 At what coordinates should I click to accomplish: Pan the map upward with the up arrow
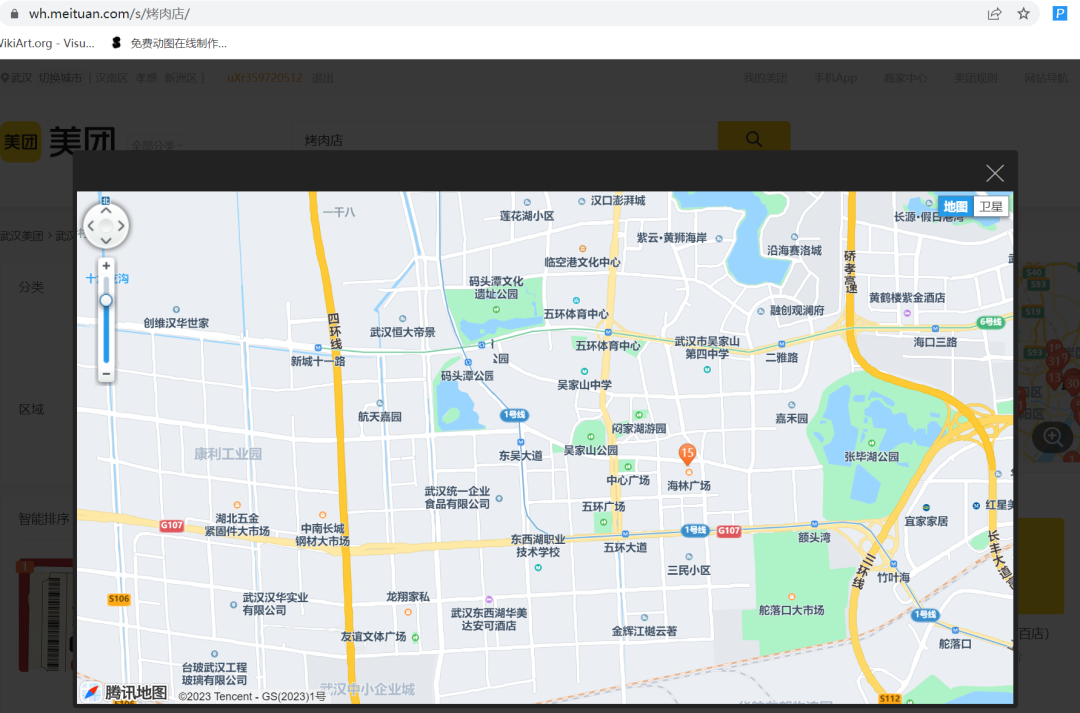(x=105, y=211)
